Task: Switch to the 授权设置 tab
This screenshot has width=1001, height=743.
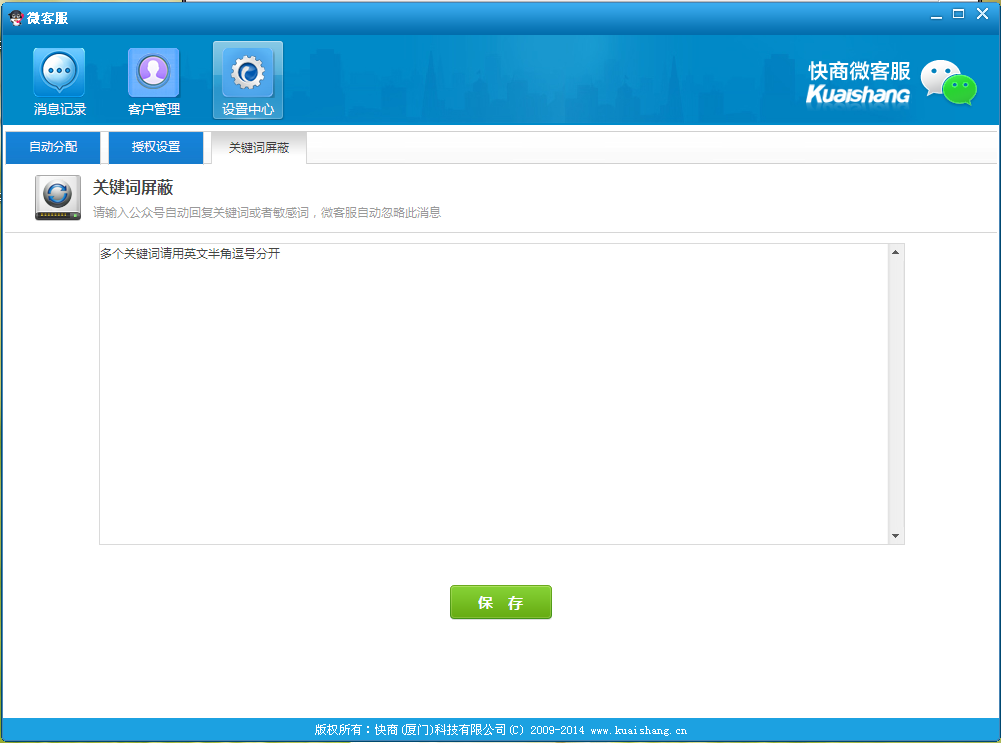Action: pyautogui.click(x=156, y=147)
